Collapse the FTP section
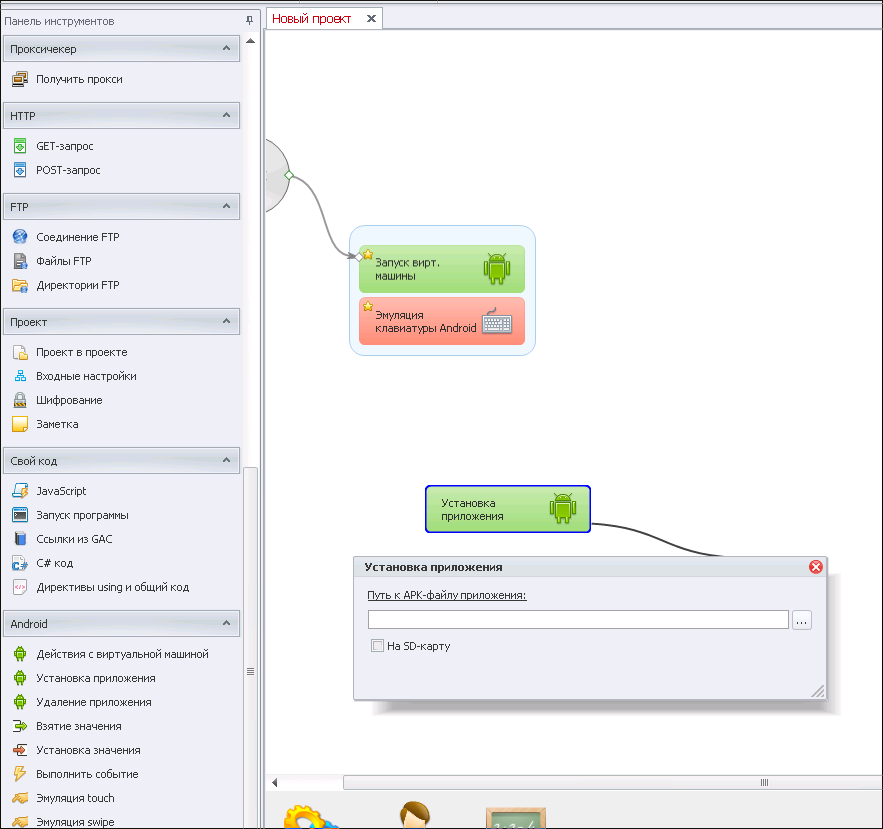The image size is (883, 829). tap(226, 206)
